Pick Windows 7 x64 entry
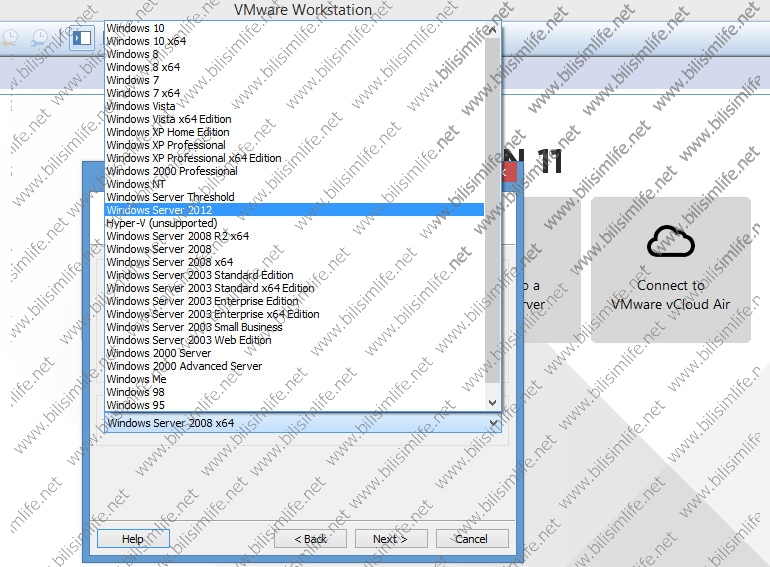Viewport: 770px width, 567px height. [294, 93]
